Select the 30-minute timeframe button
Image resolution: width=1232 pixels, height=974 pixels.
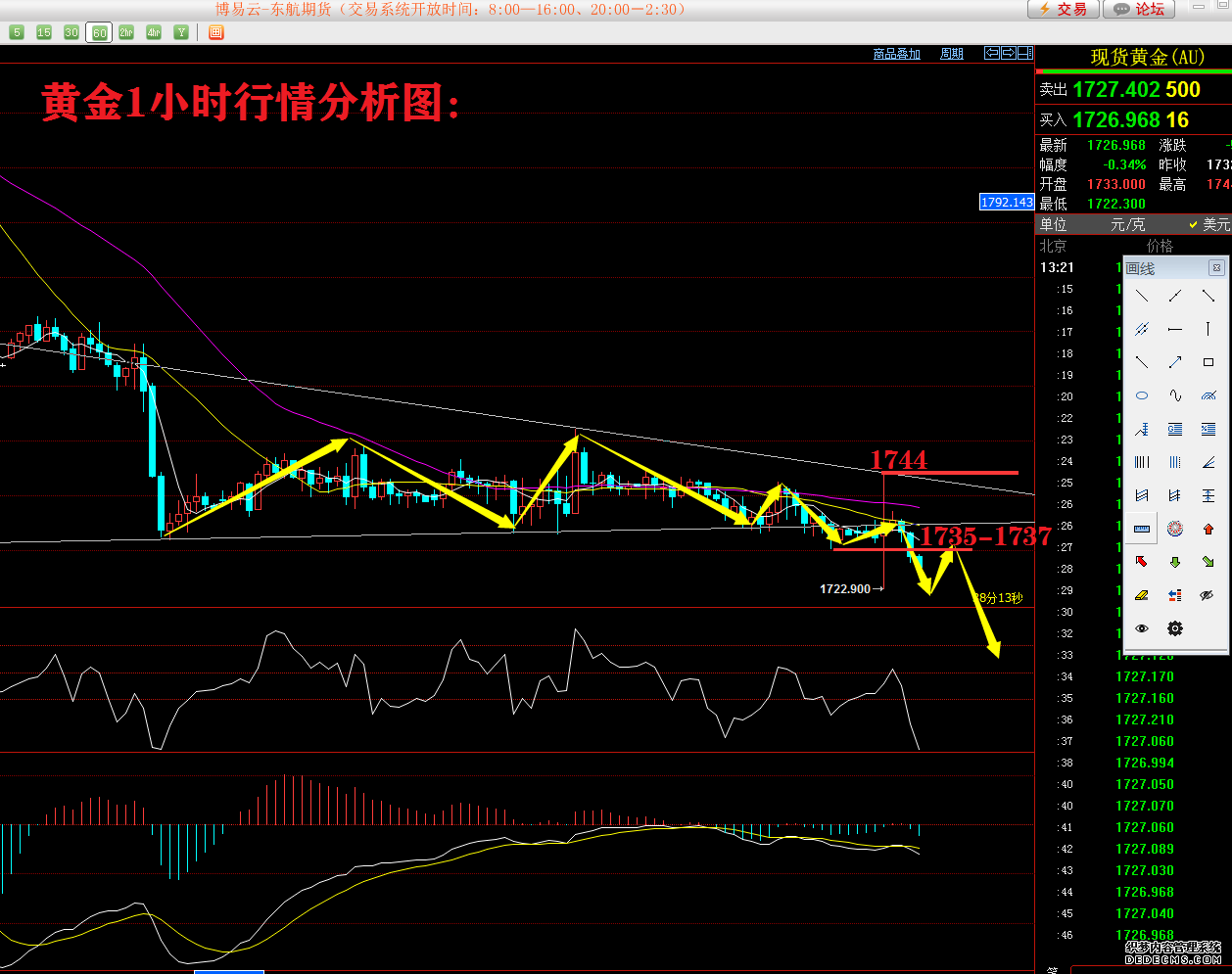pyautogui.click(x=71, y=32)
